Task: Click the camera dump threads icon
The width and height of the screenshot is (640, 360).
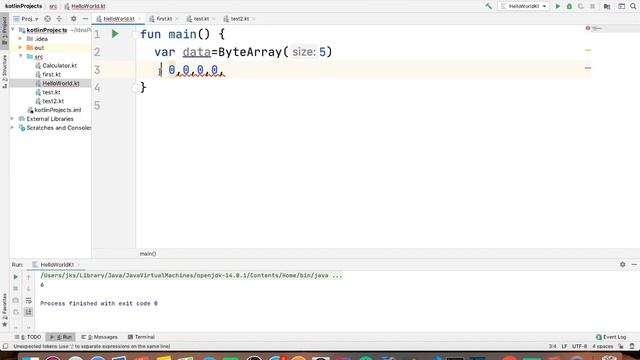Action: tap(16, 300)
